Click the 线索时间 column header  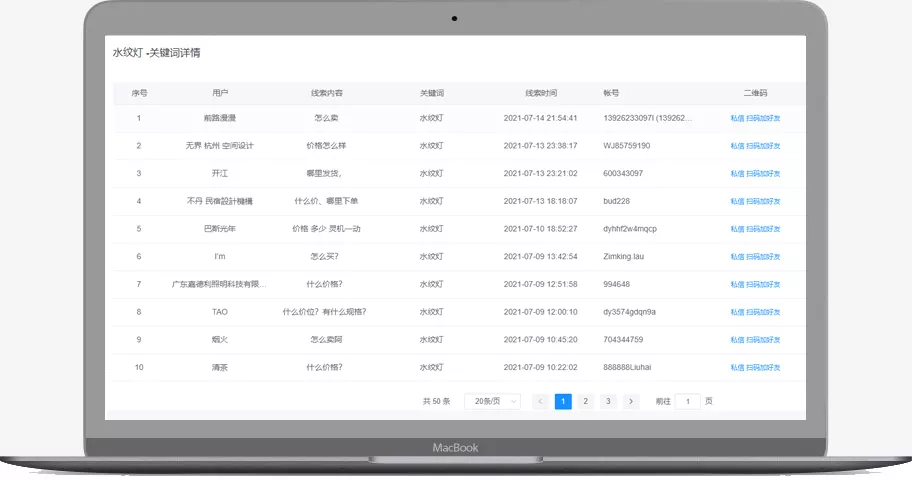pyautogui.click(x=541, y=93)
